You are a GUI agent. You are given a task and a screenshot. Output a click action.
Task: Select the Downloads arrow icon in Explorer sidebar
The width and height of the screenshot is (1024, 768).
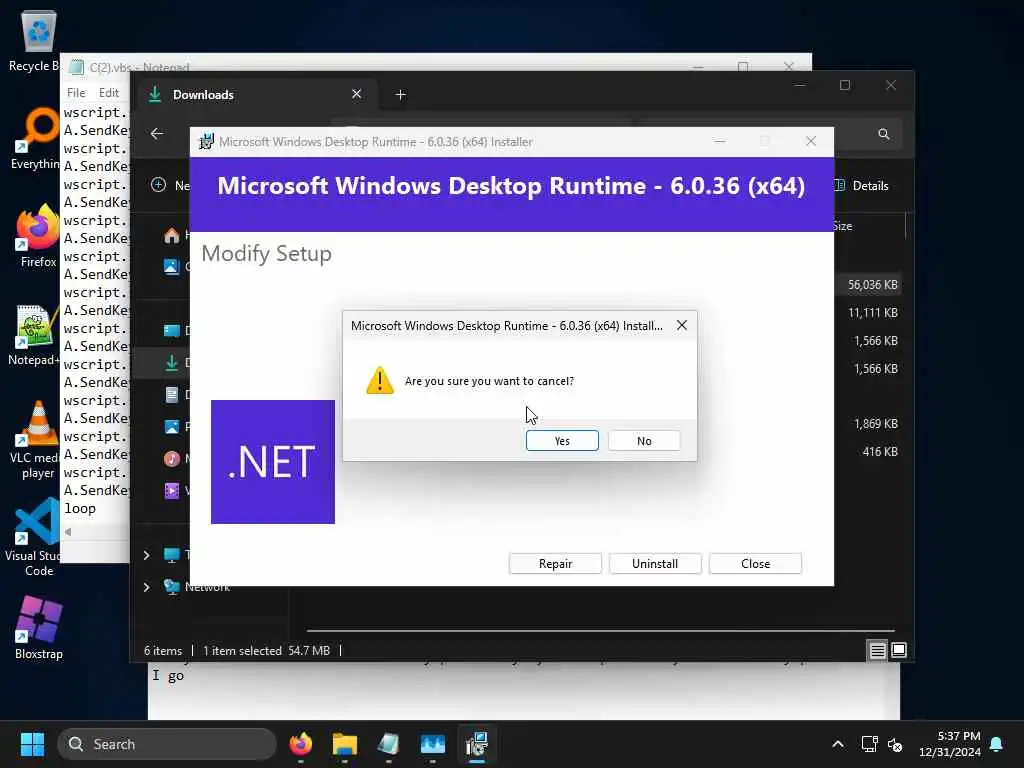pyautogui.click(x=172, y=363)
